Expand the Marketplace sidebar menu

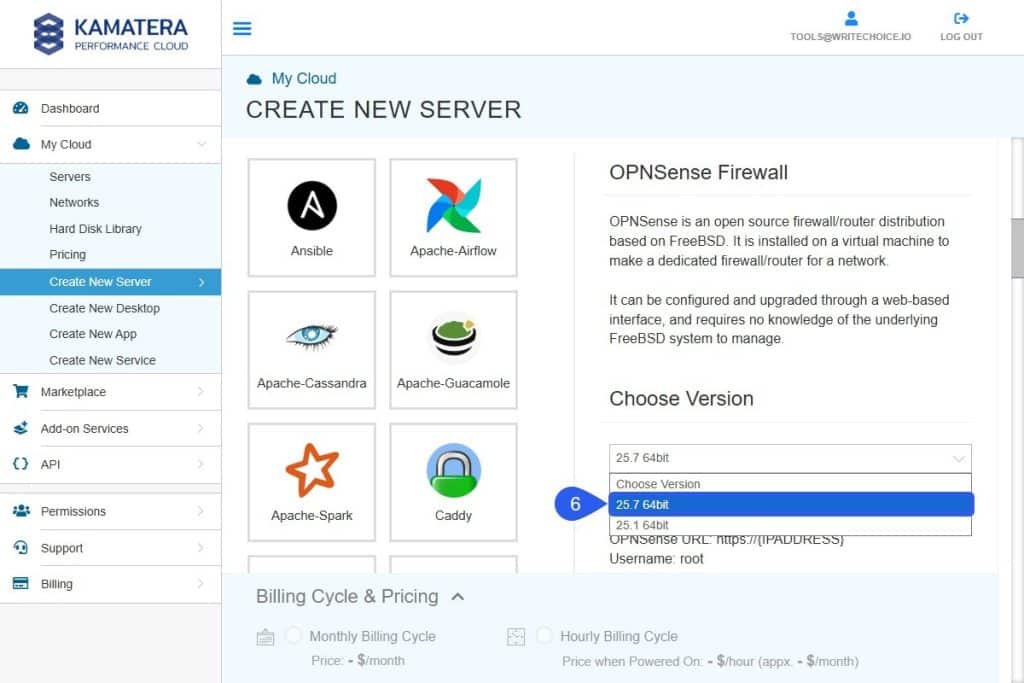click(x=110, y=392)
